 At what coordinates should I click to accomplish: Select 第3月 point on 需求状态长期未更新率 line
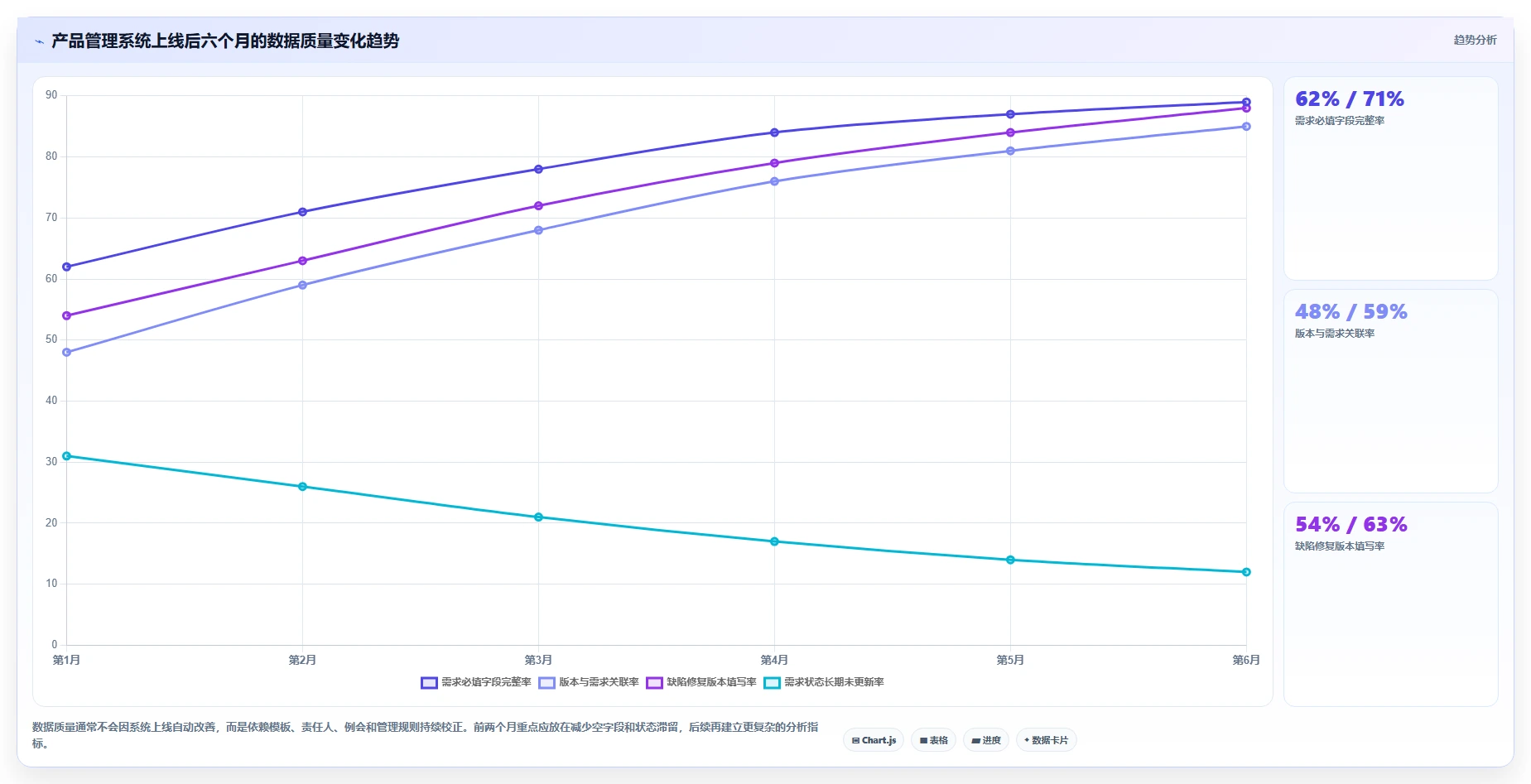tap(538, 517)
